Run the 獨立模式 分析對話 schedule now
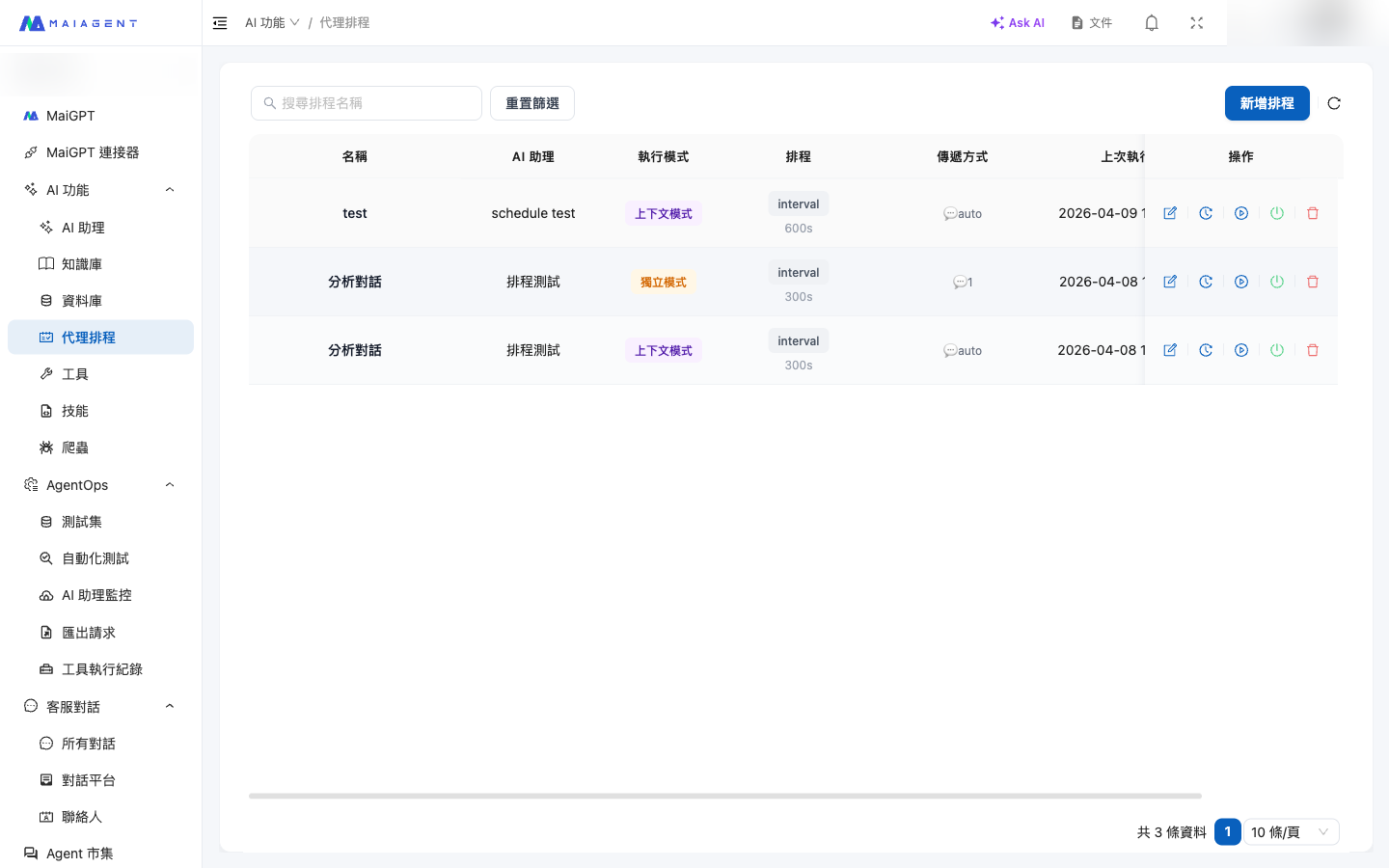 (x=1241, y=282)
